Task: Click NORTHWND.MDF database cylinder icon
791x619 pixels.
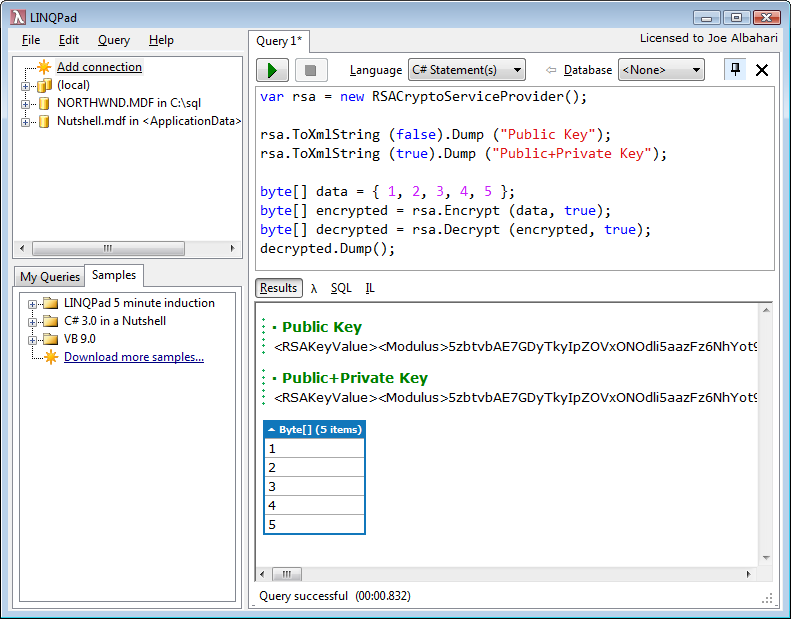Action: pyautogui.click(x=44, y=103)
